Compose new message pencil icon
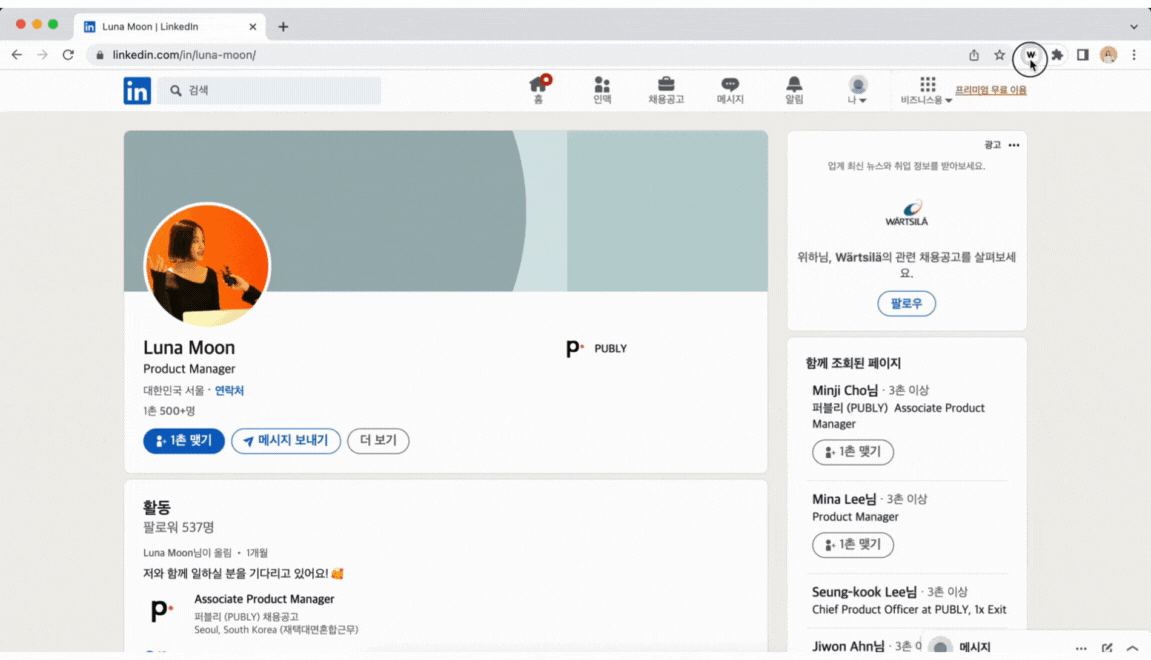This screenshot has height=660, width=1151. (1107, 648)
